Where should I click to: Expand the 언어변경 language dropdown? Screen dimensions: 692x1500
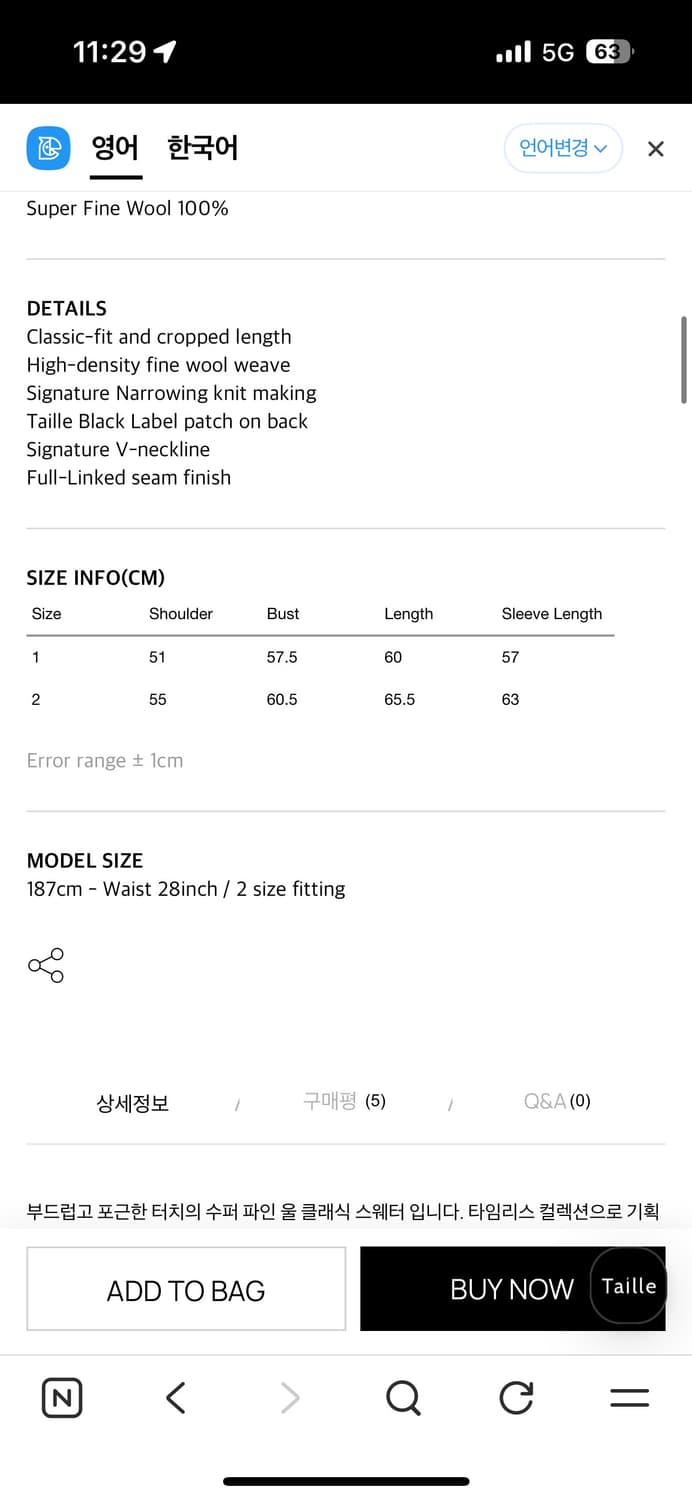point(563,149)
